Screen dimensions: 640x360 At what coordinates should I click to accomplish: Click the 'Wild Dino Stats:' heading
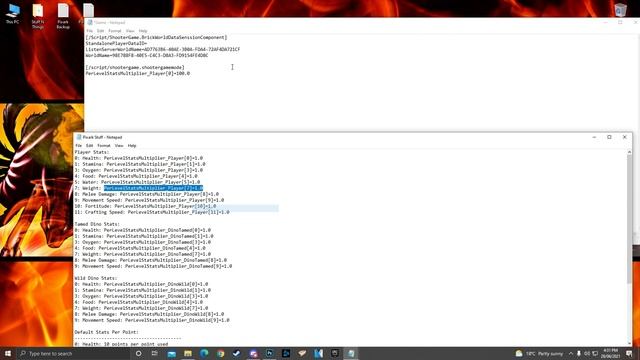96,278
